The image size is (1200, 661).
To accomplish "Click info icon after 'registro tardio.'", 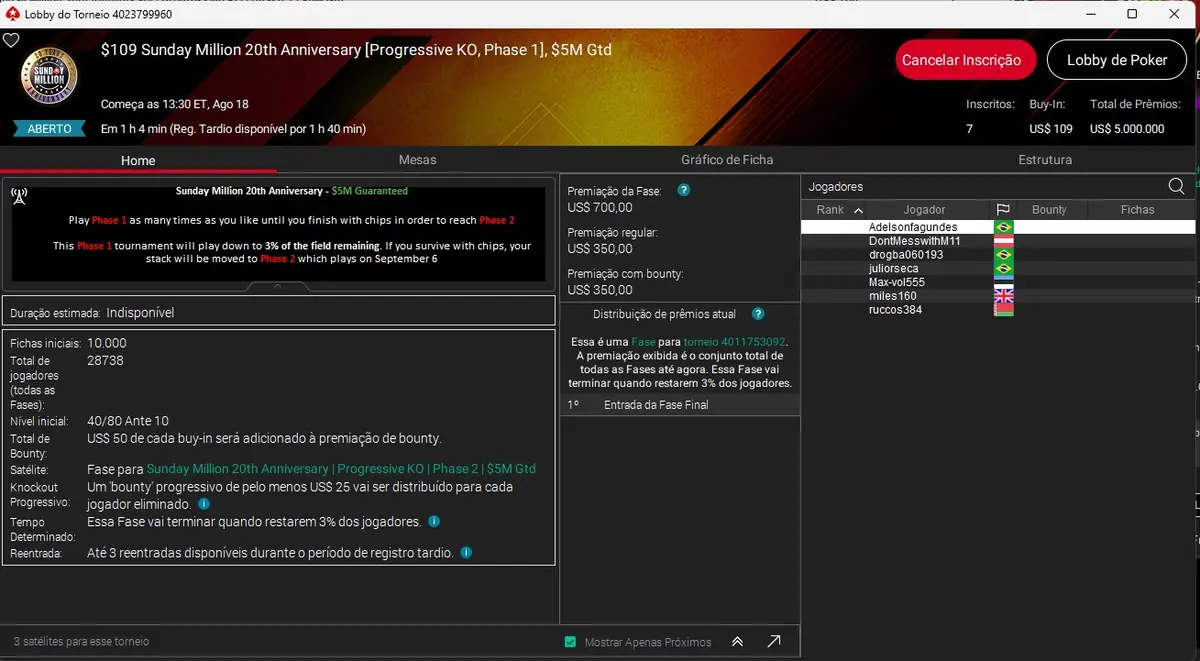I will pos(466,552).
